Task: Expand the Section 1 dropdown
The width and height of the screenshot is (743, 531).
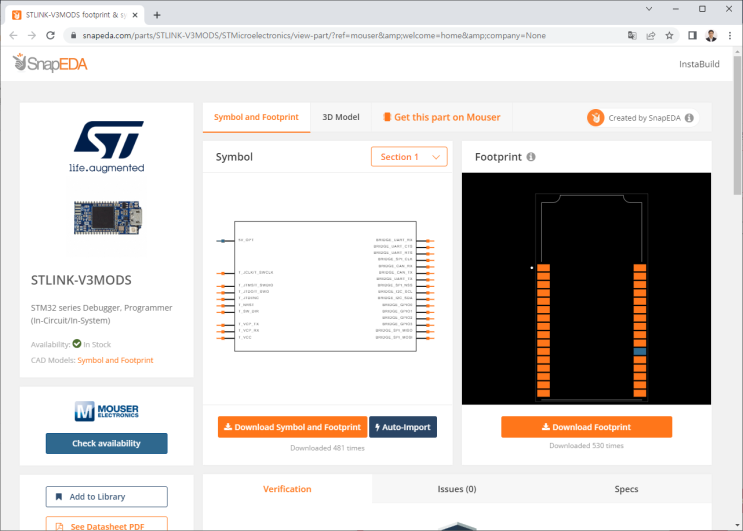Action: point(409,157)
